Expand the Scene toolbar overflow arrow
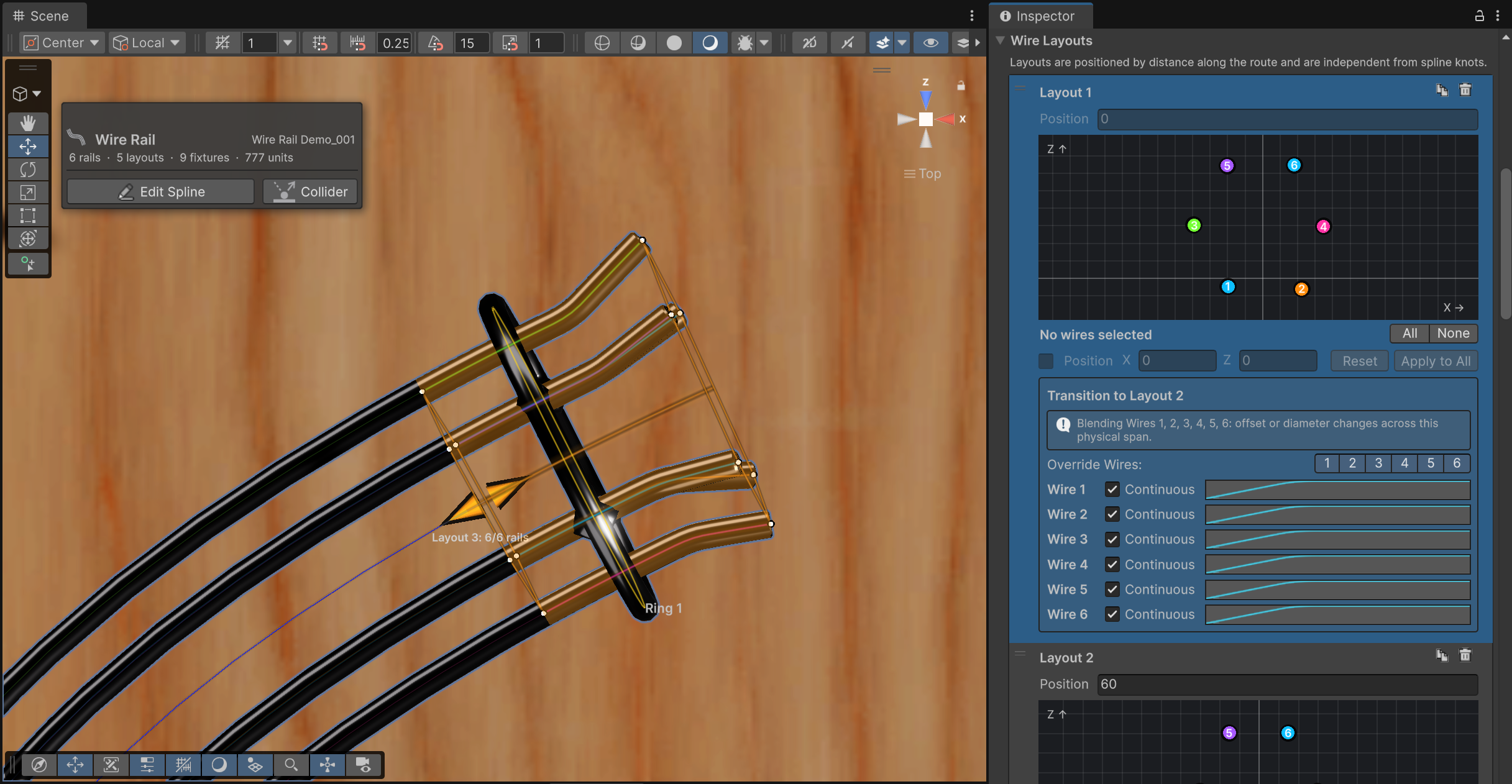The height and width of the screenshot is (784, 1512). coord(978,43)
